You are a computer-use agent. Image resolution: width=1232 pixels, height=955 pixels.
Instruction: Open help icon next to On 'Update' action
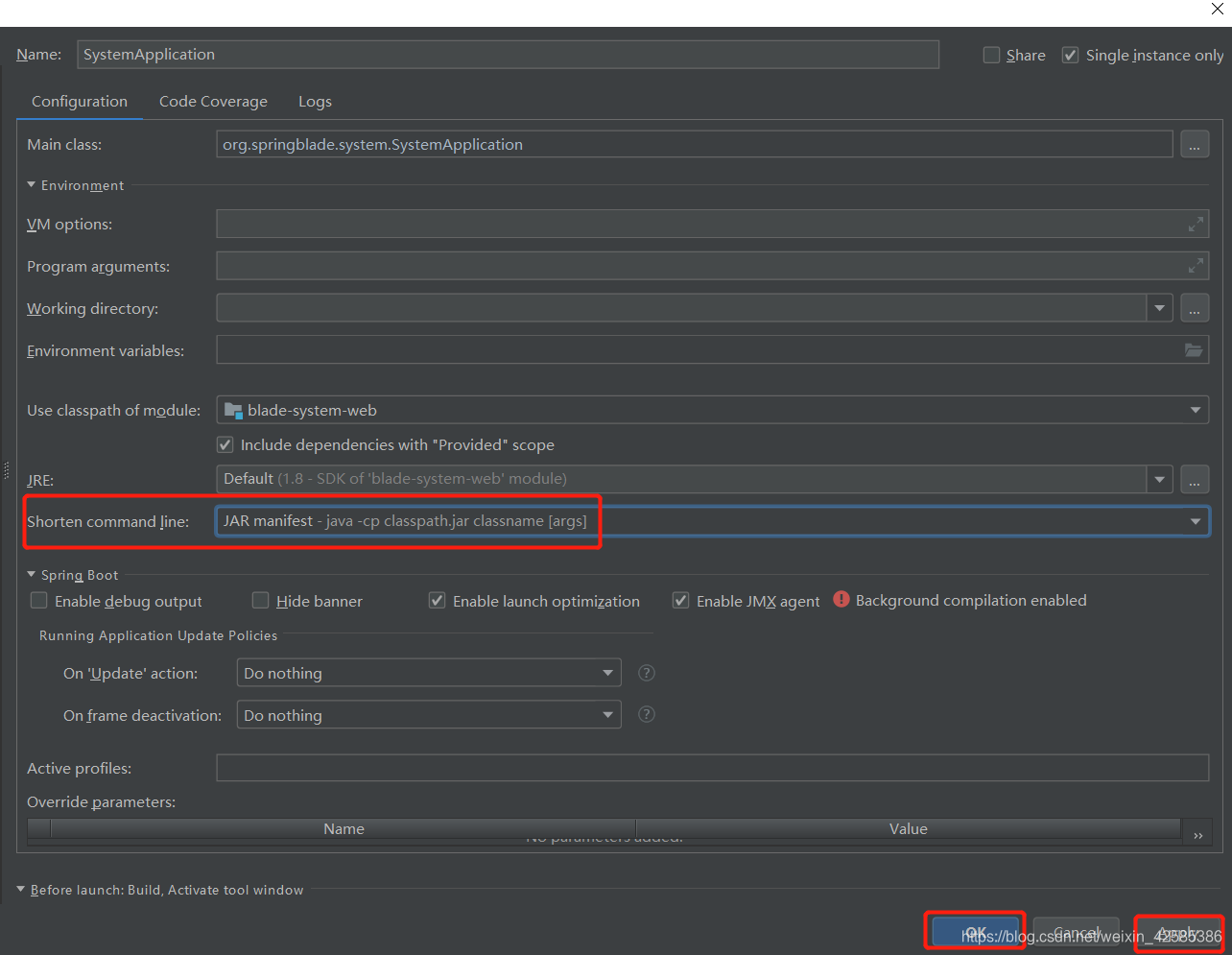646,673
